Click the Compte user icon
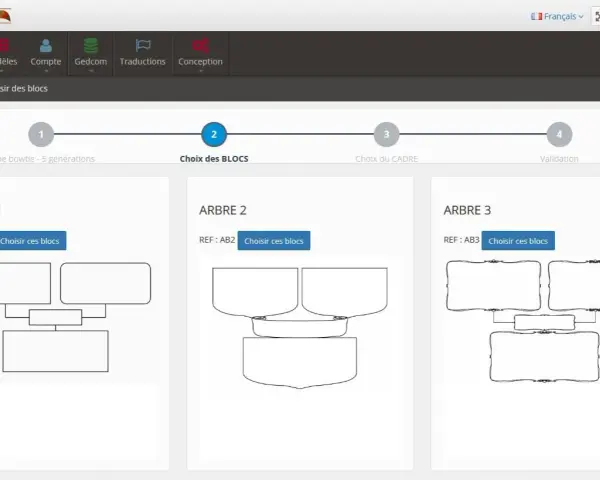The height and width of the screenshot is (480, 600). pyautogui.click(x=46, y=46)
